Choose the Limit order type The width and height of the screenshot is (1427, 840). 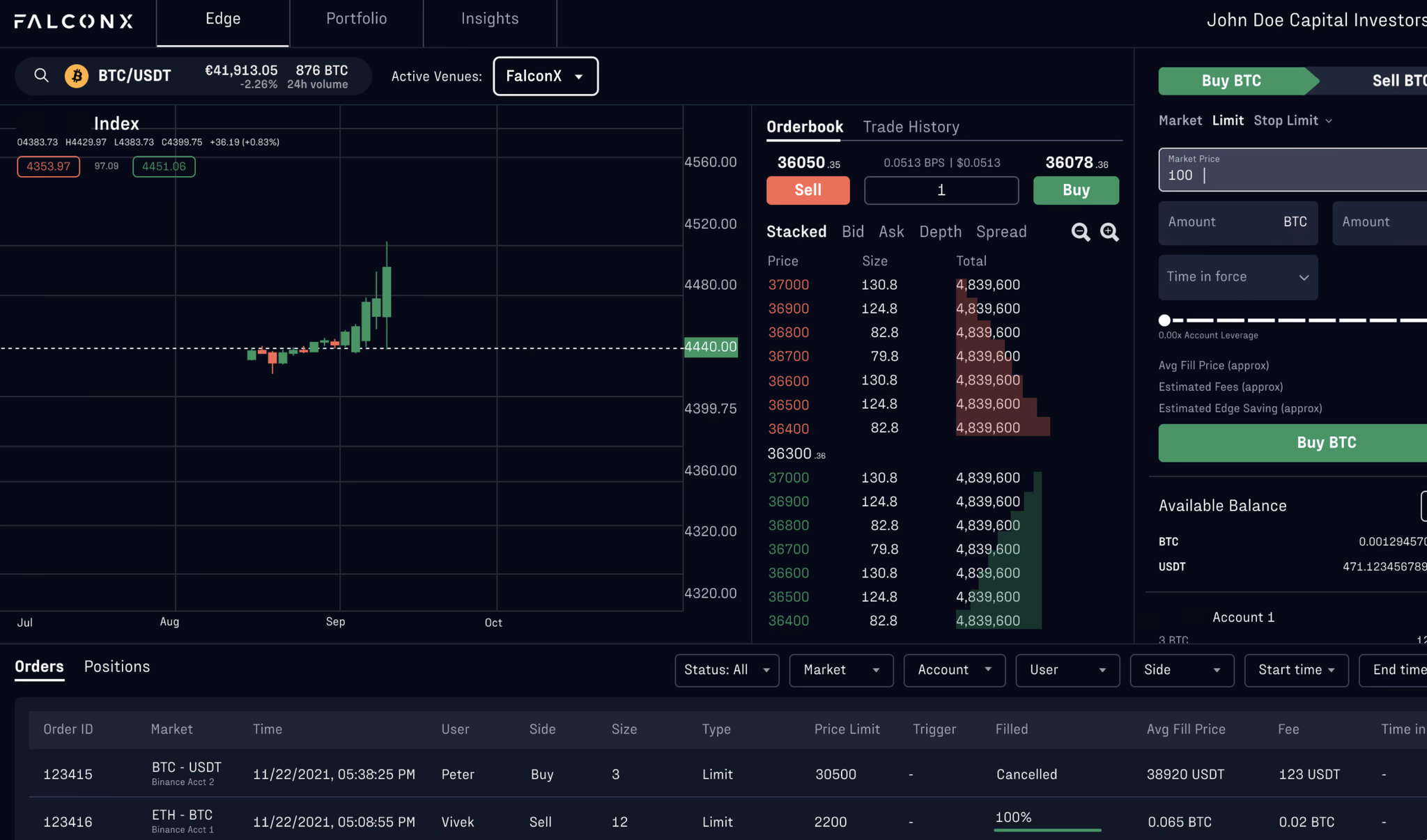coord(1228,120)
